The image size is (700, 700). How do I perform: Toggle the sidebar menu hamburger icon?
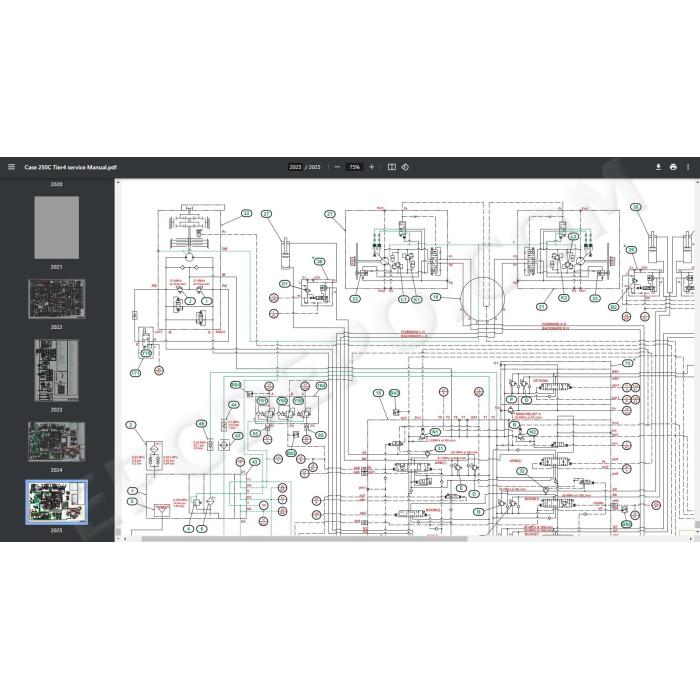point(12,167)
